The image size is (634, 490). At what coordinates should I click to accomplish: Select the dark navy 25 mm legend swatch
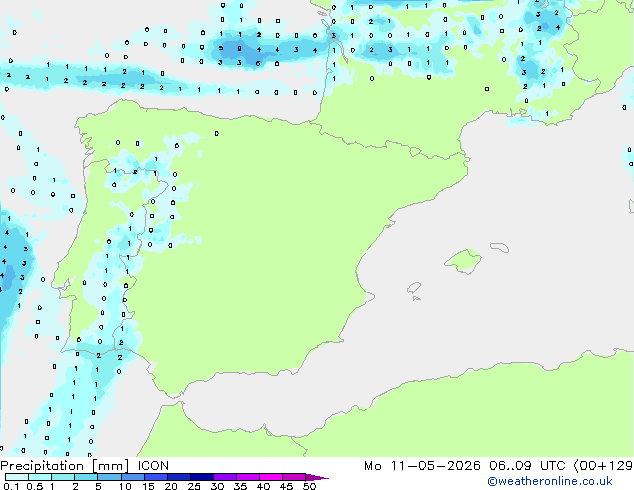pyautogui.click(x=202, y=477)
